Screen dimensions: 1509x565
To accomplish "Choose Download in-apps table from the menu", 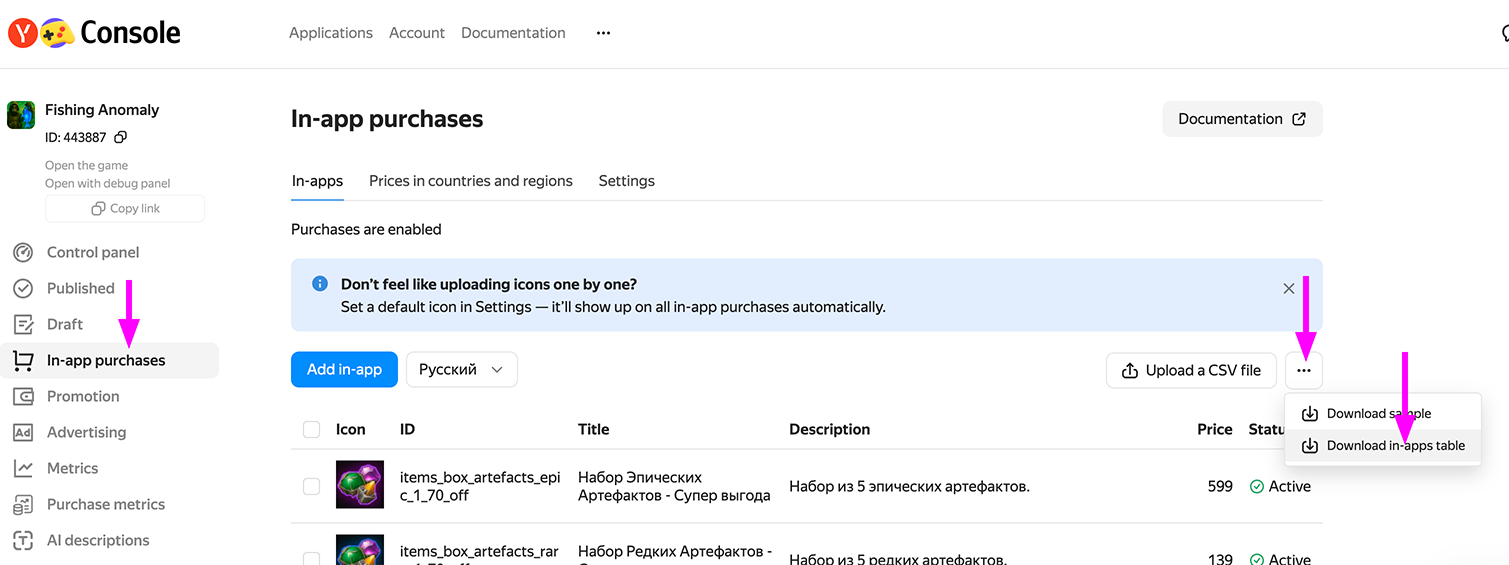I will (1394, 446).
